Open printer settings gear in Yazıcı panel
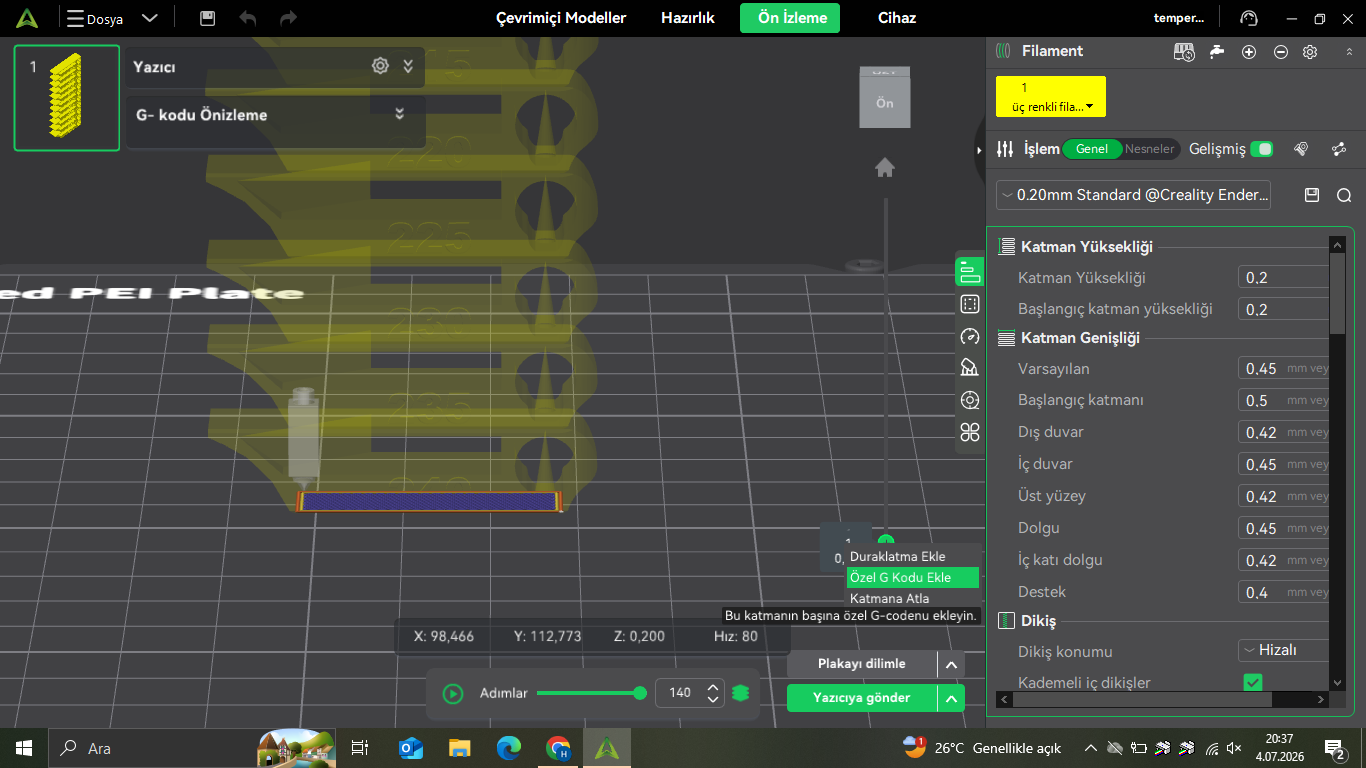1366x768 pixels. (380, 66)
